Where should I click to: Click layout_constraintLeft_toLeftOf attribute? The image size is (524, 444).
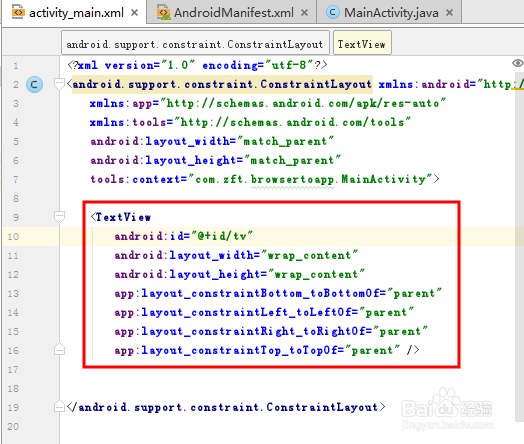coord(264,312)
